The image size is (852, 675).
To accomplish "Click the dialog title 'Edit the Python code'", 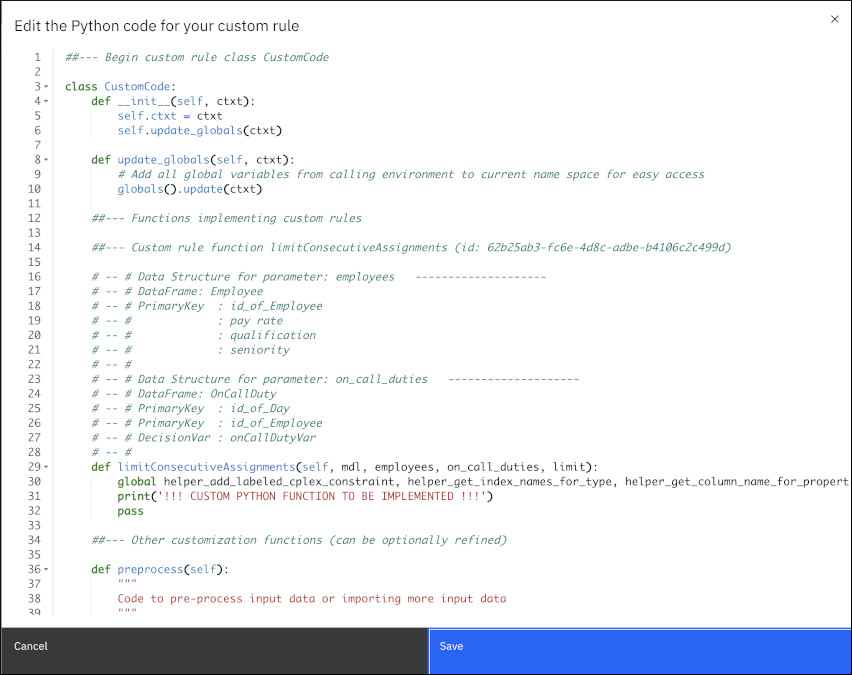I will coord(157,26).
